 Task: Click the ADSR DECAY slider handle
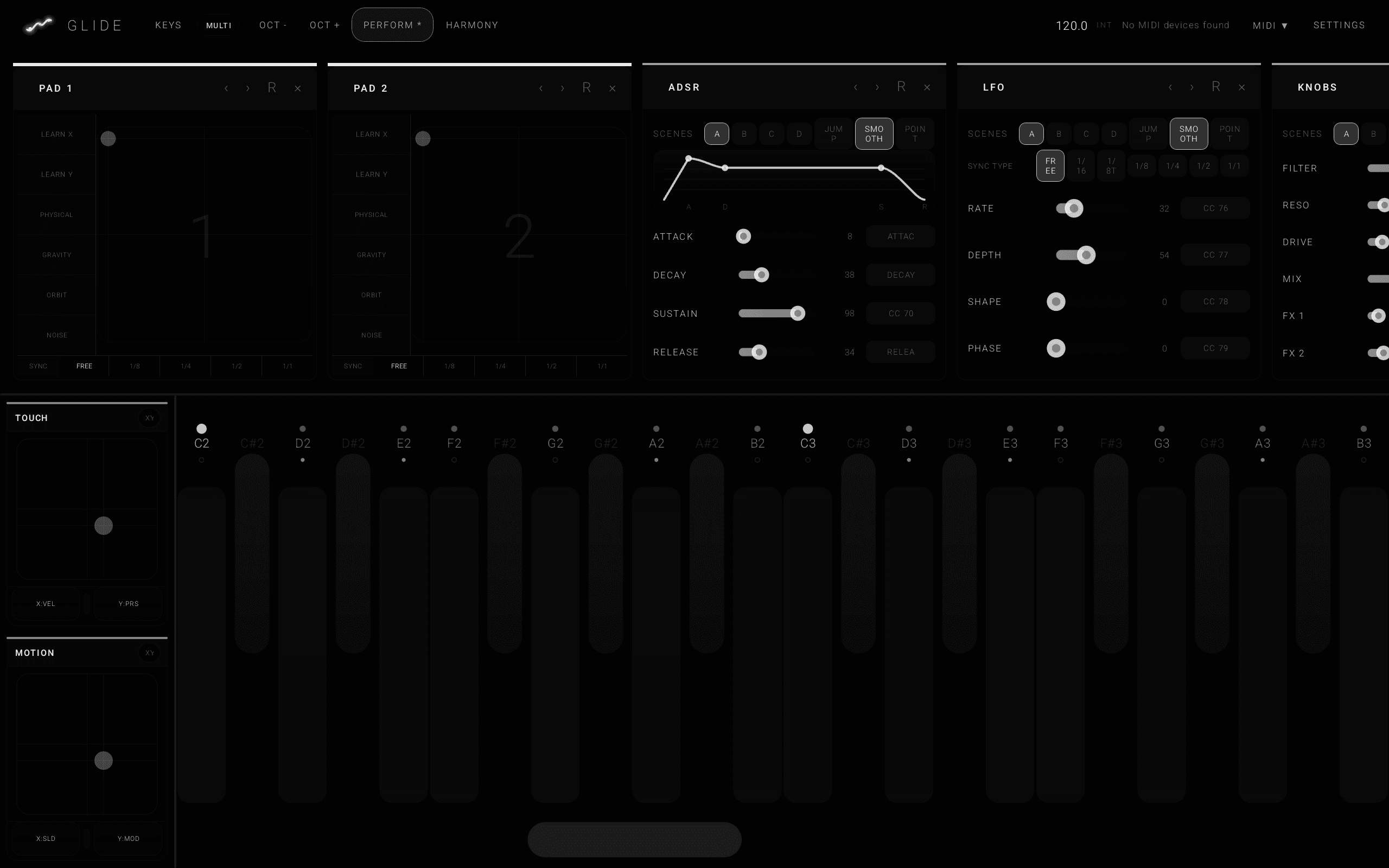[761, 275]
